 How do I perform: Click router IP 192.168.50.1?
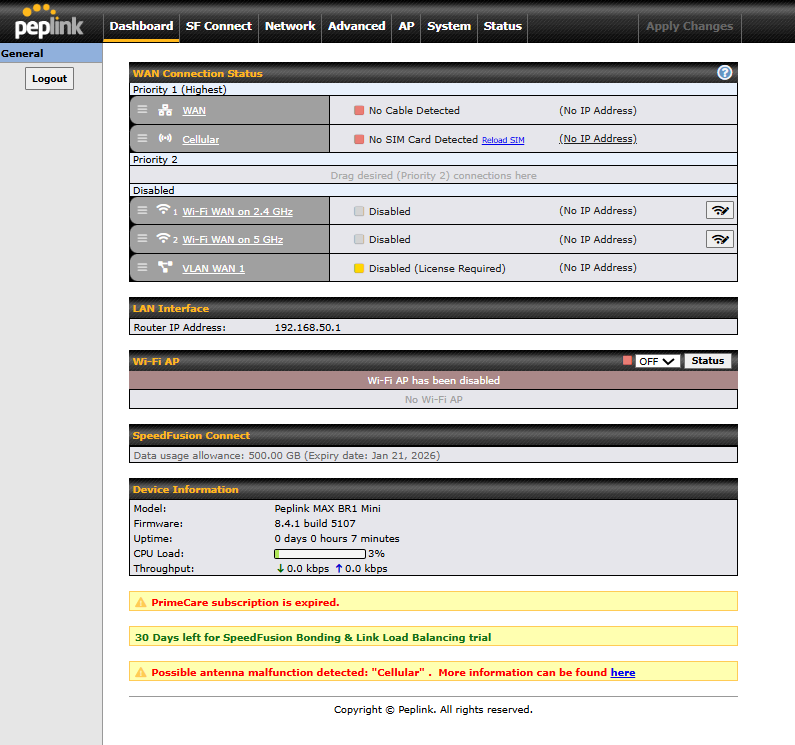(308, 328)
